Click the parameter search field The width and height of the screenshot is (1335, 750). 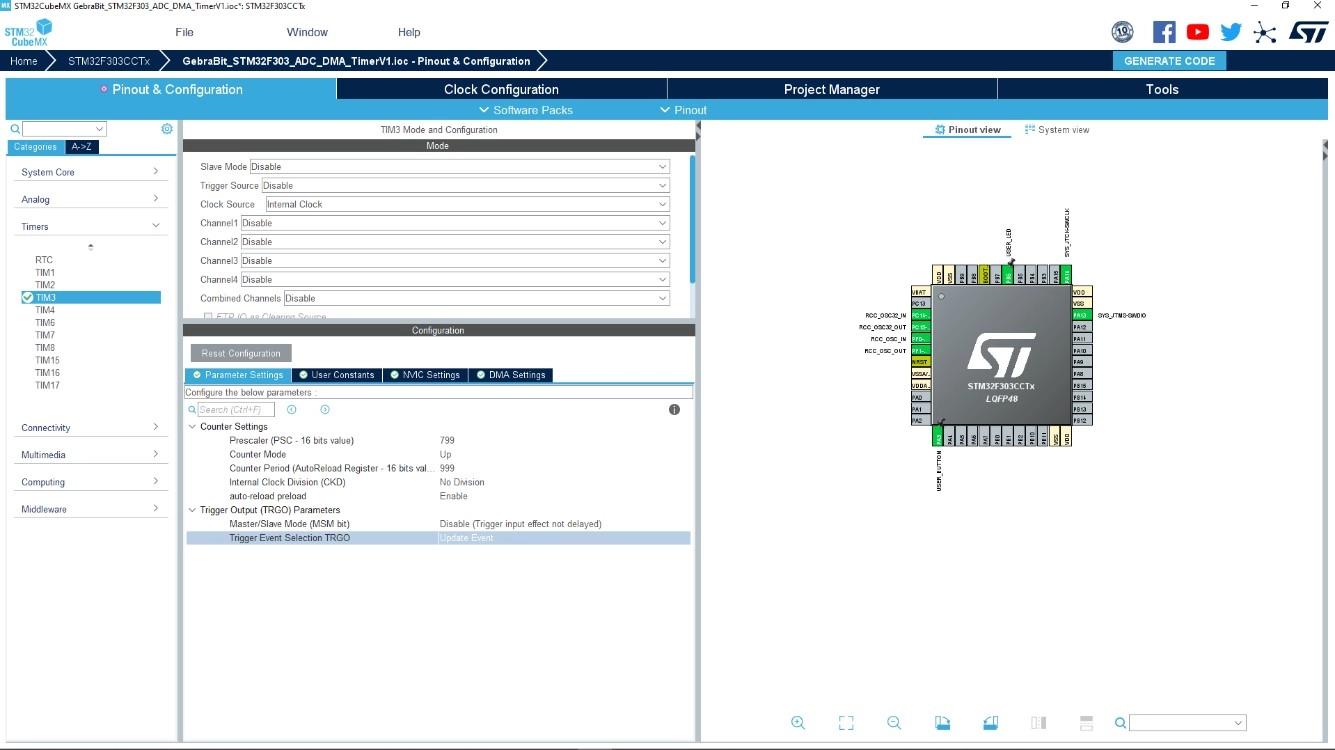click(x=235, y=410)
